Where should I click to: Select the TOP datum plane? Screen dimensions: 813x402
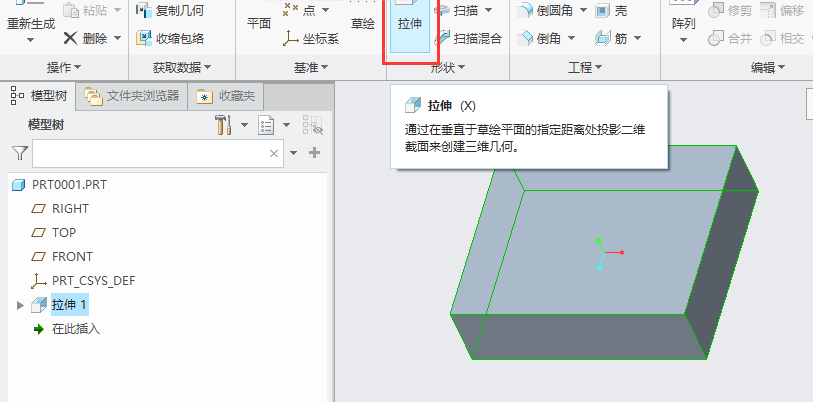click(53, 232)
